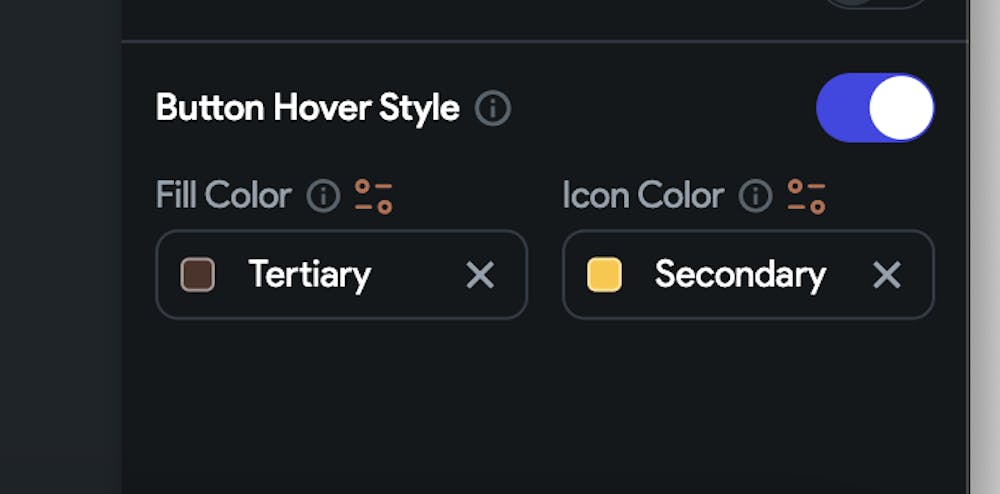Click the Icon Color label
Viewport: 1000px width, 494px height.
642,196
